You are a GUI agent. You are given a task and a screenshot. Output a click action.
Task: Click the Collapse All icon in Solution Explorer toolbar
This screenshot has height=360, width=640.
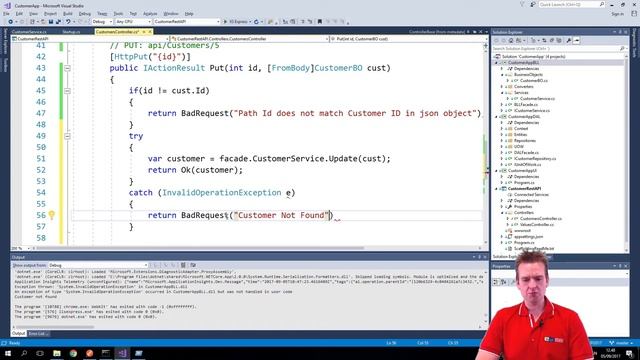(x=551, y=40)
